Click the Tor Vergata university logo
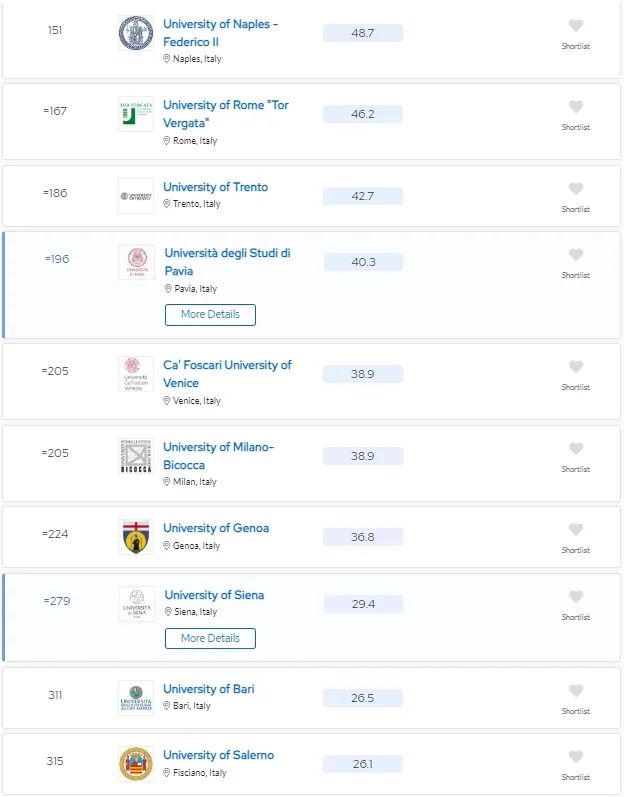Viewport: 624px width, 797px height. tap(136, 115)
